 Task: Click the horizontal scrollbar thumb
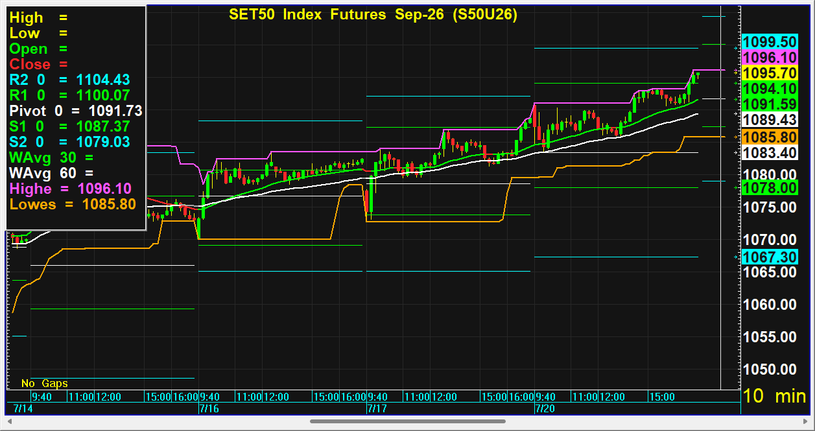(408, 421)
